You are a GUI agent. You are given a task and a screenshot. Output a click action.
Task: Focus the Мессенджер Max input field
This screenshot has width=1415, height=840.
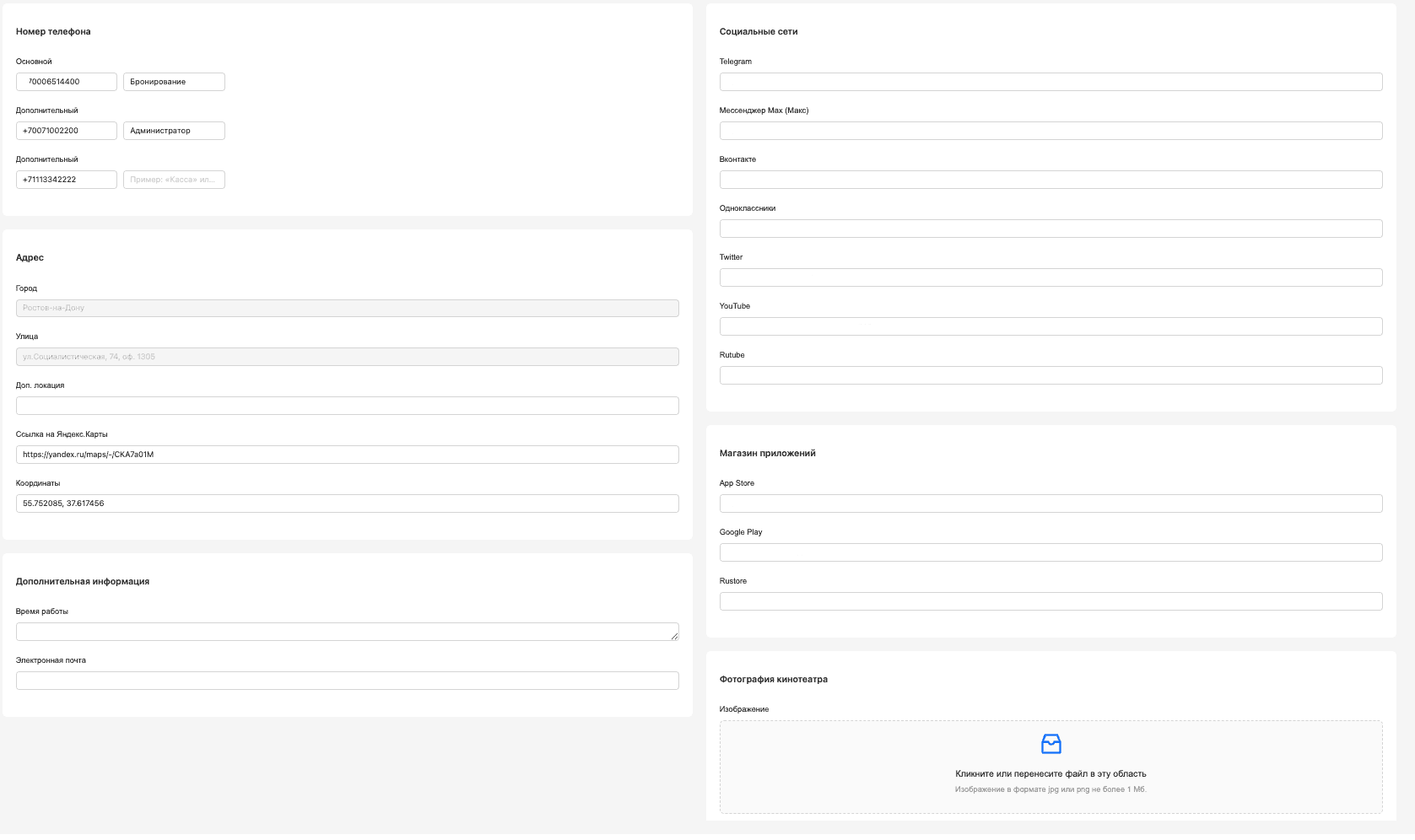pos(1050,131)
